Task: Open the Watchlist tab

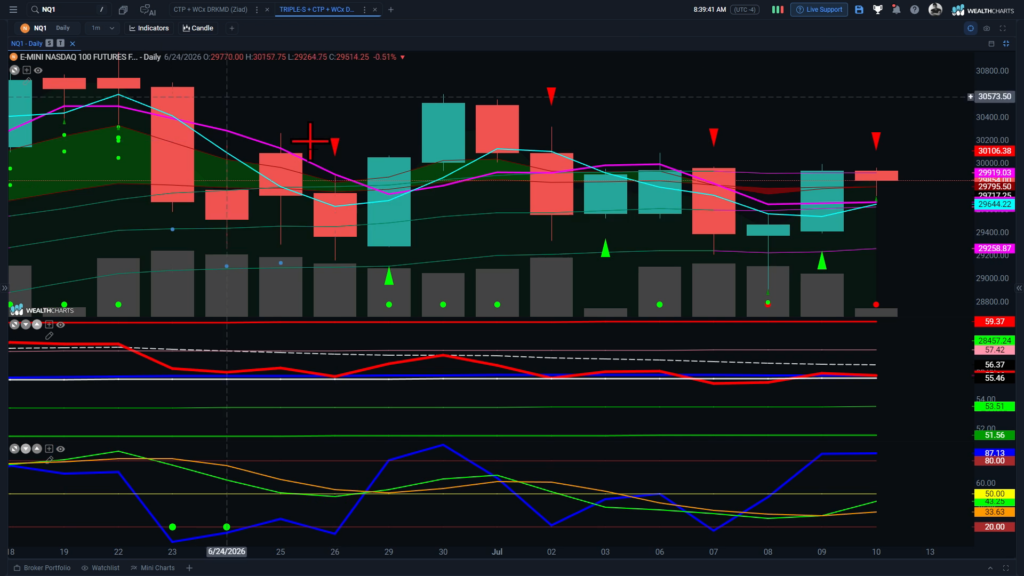Action: 101,568
